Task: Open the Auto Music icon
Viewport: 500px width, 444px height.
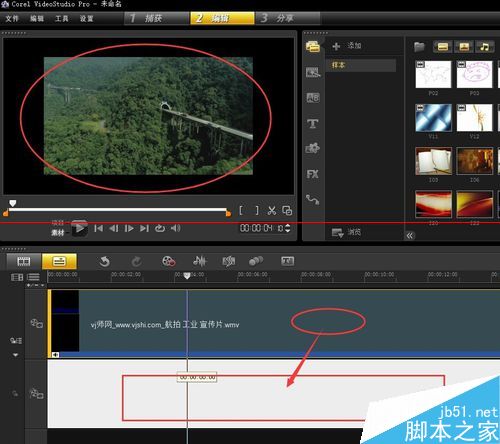Action: 229,261
